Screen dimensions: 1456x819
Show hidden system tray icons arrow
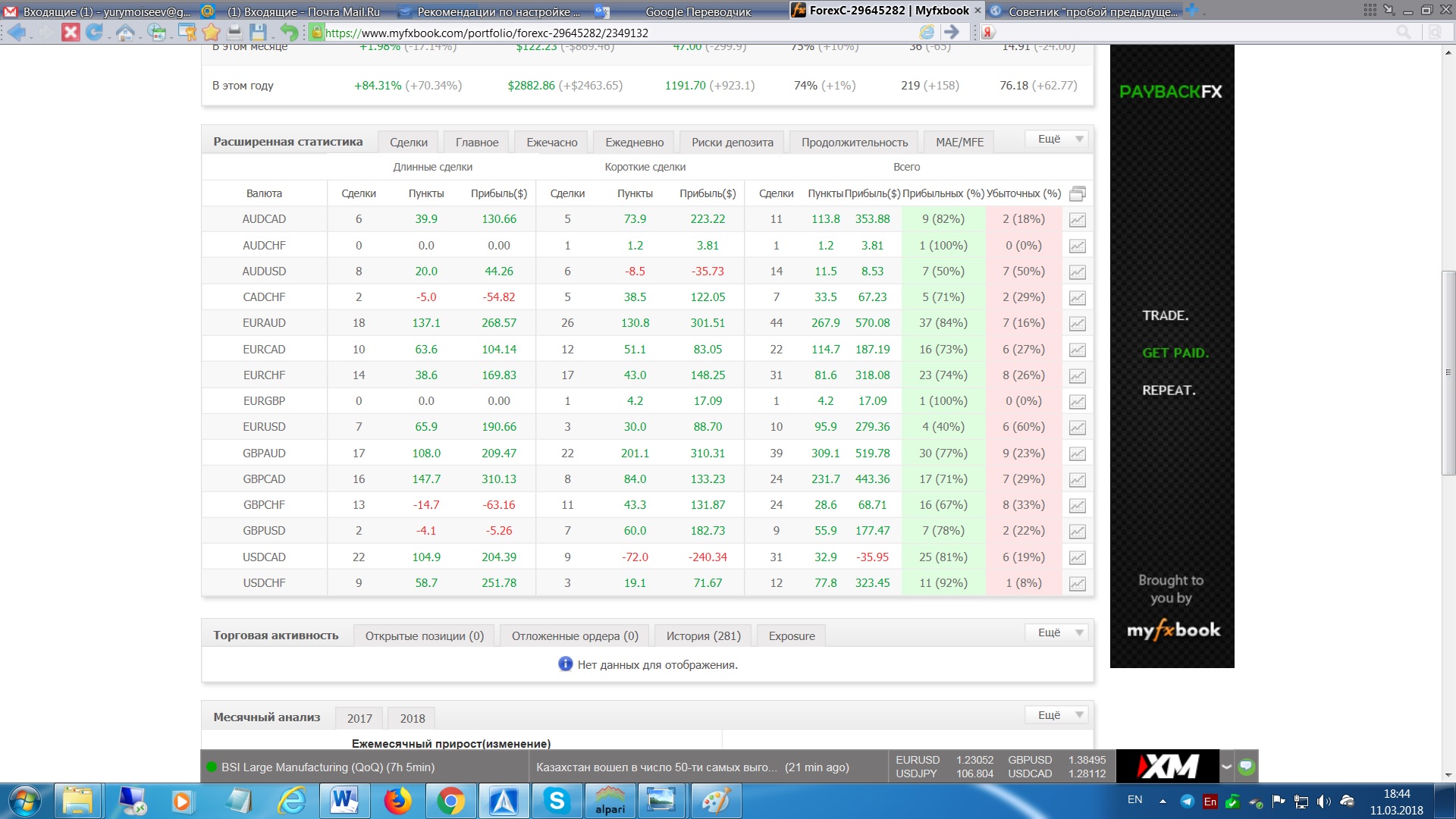(1162, 801)
